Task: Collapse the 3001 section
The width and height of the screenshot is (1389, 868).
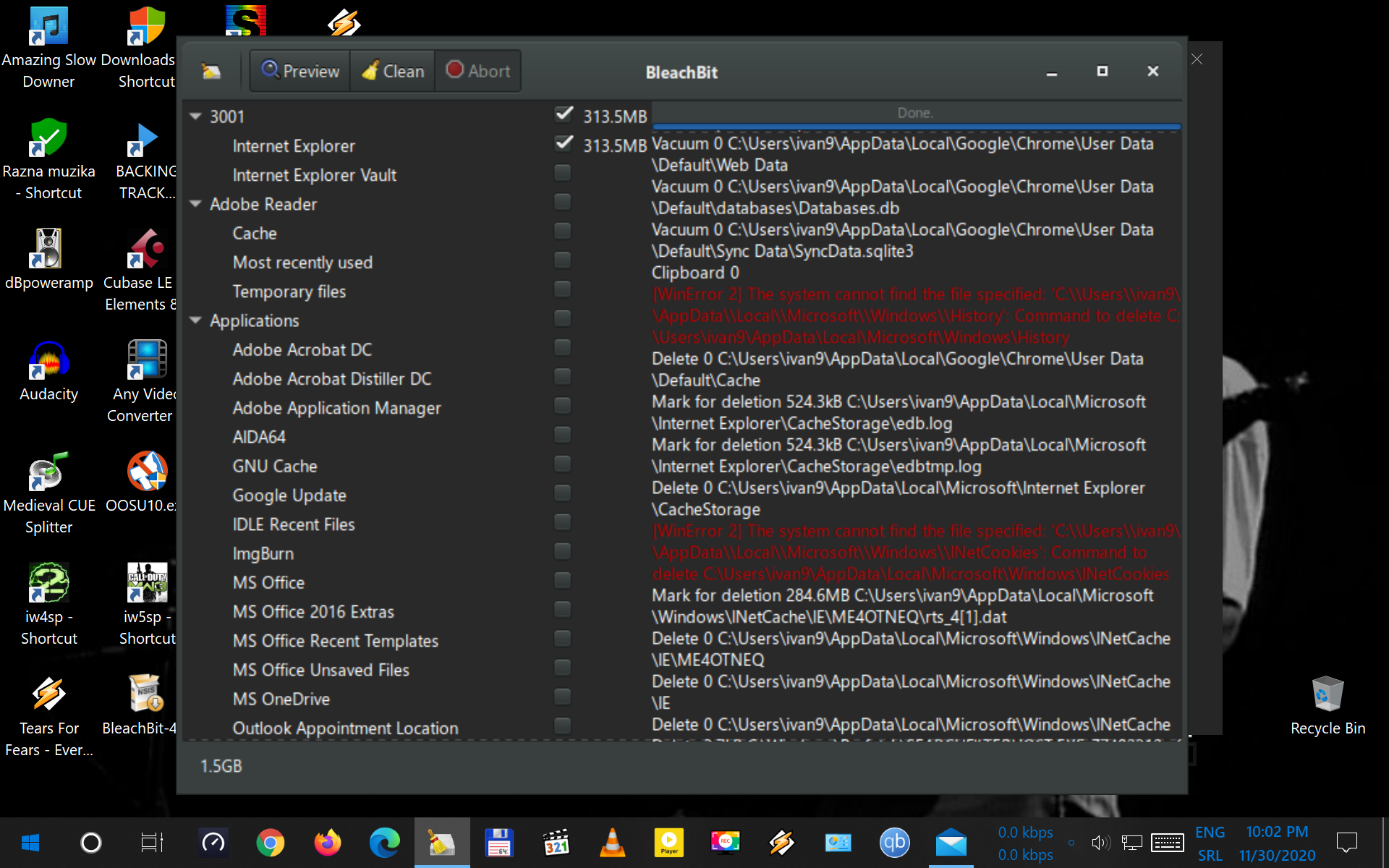Action: (195, 116)
